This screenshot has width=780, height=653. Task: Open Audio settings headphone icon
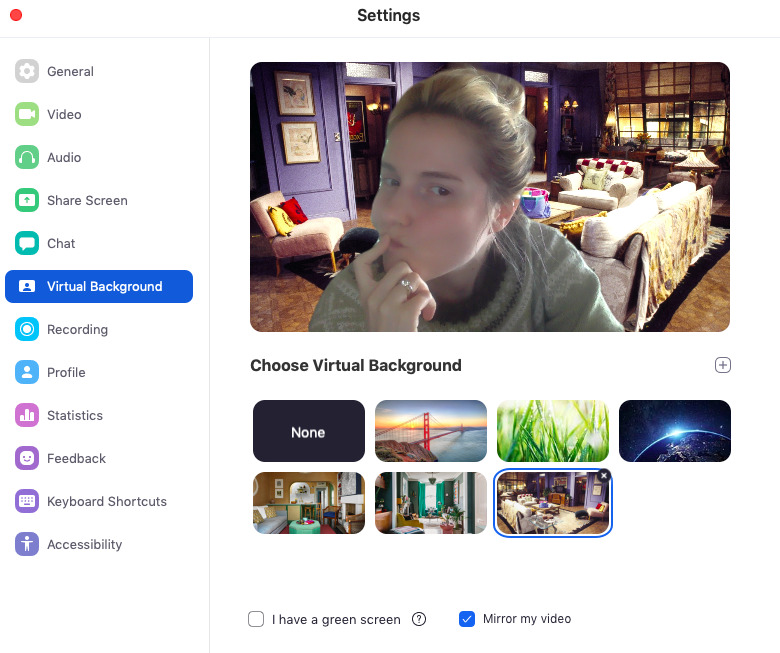click(x=27, y=157)
